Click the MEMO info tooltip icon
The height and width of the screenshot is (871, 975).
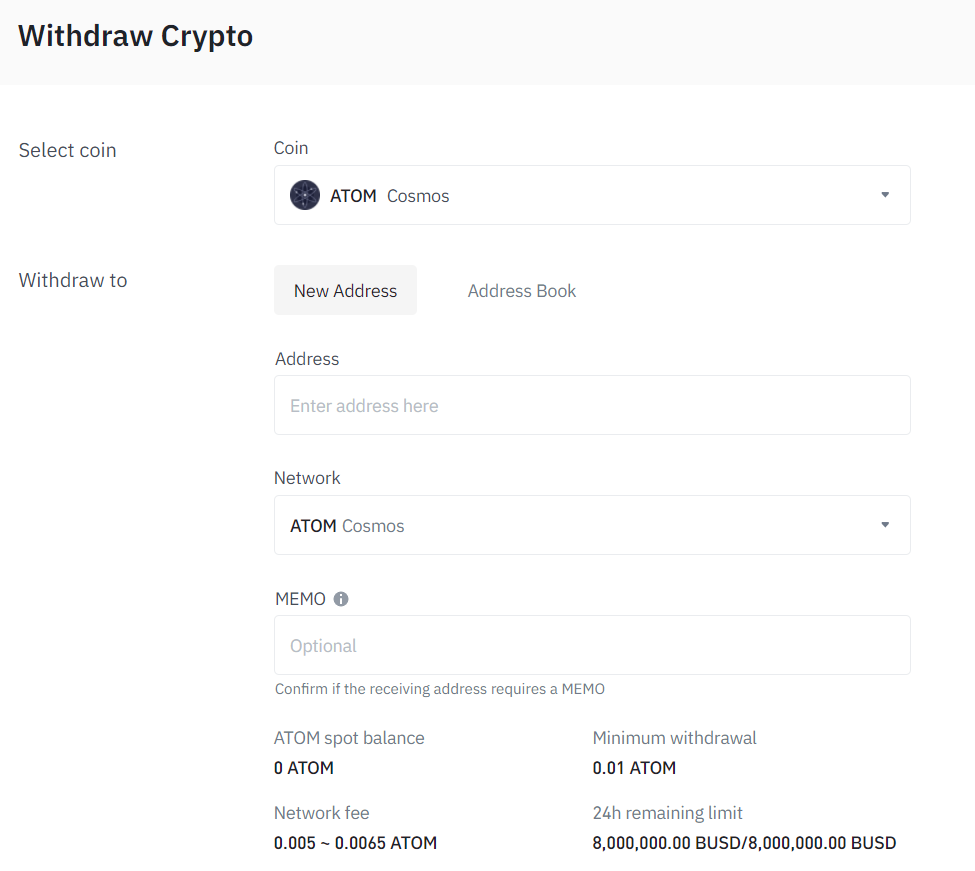pyautogui.click(x=341, y=599)
